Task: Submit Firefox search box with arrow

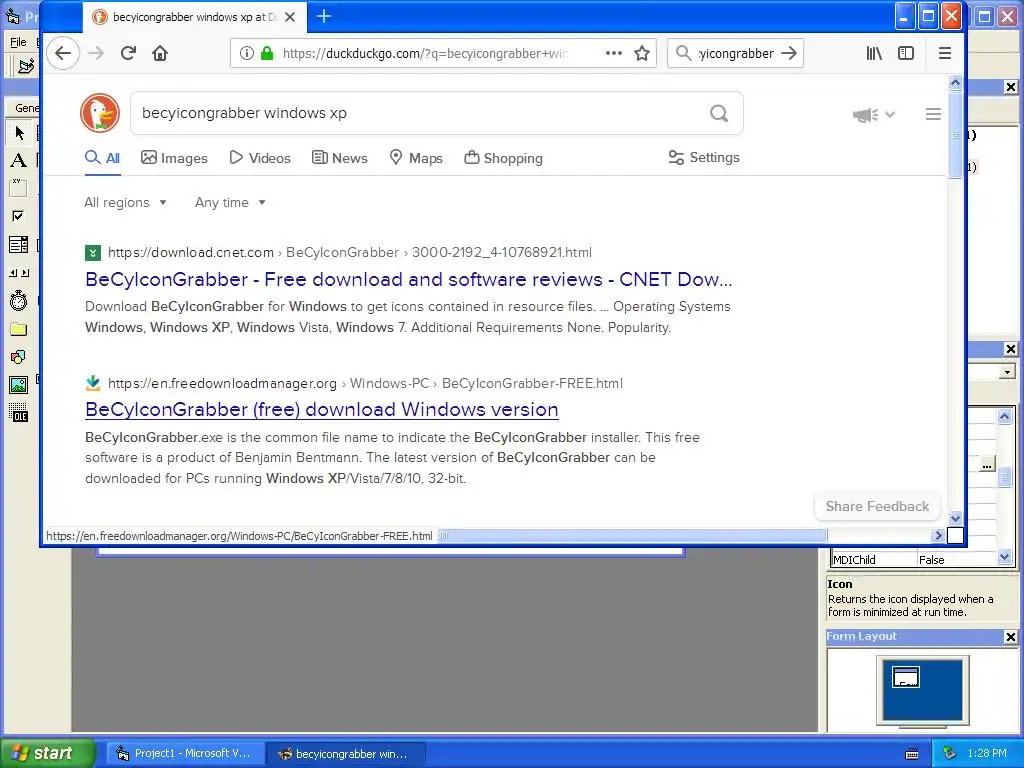Action: tap(789, 54)
